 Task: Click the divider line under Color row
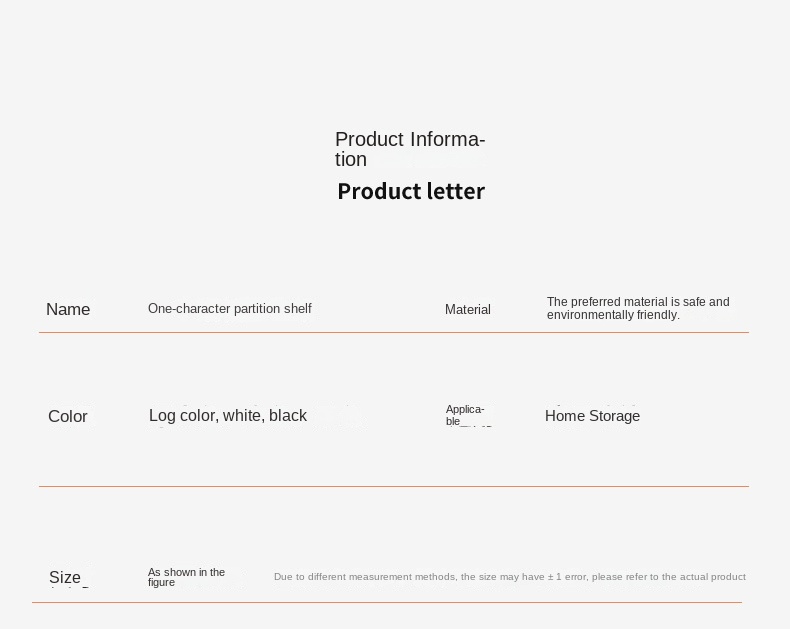coord(394,486)
